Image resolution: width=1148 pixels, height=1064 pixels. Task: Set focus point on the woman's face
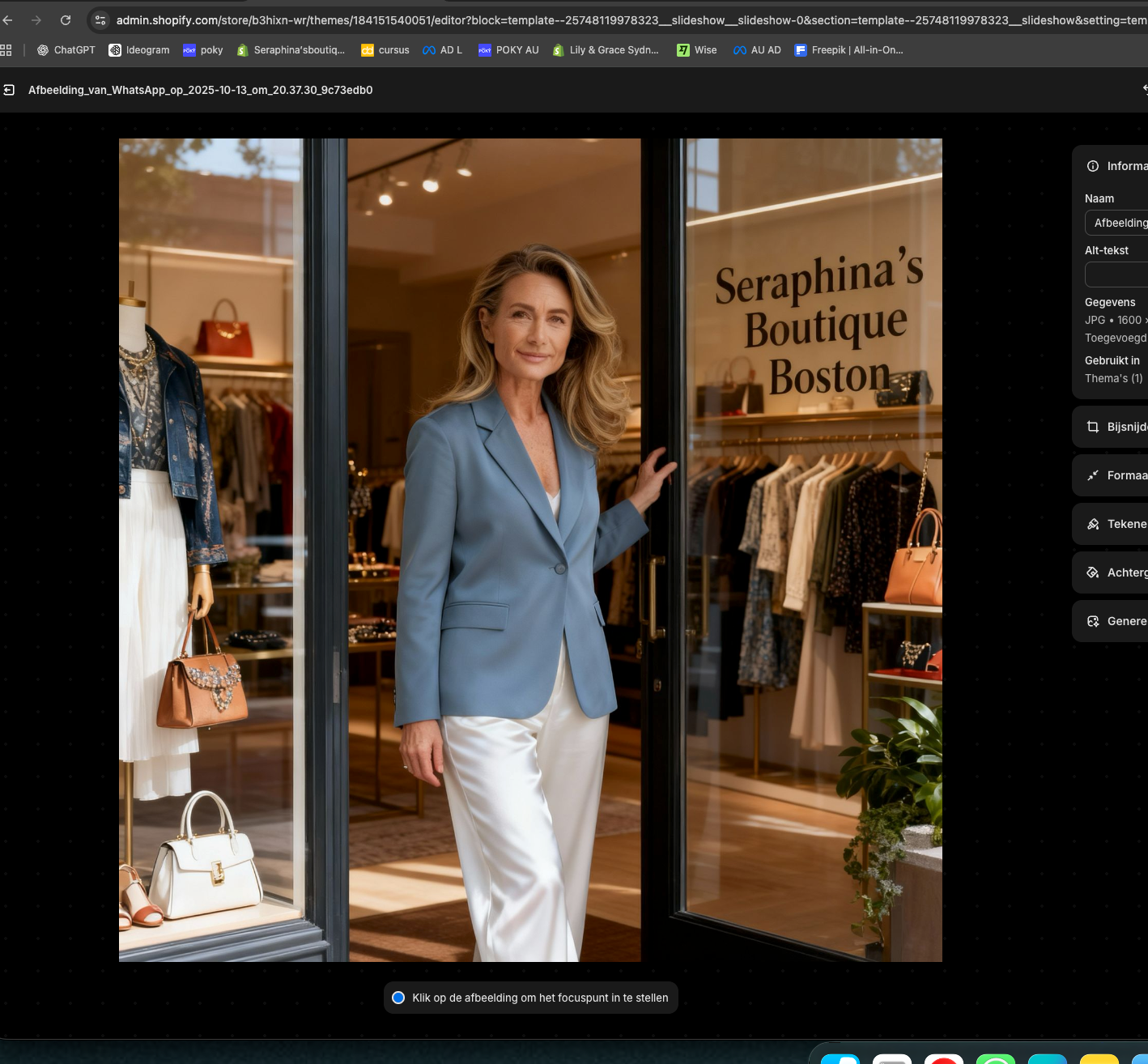[x=536, y=332]
